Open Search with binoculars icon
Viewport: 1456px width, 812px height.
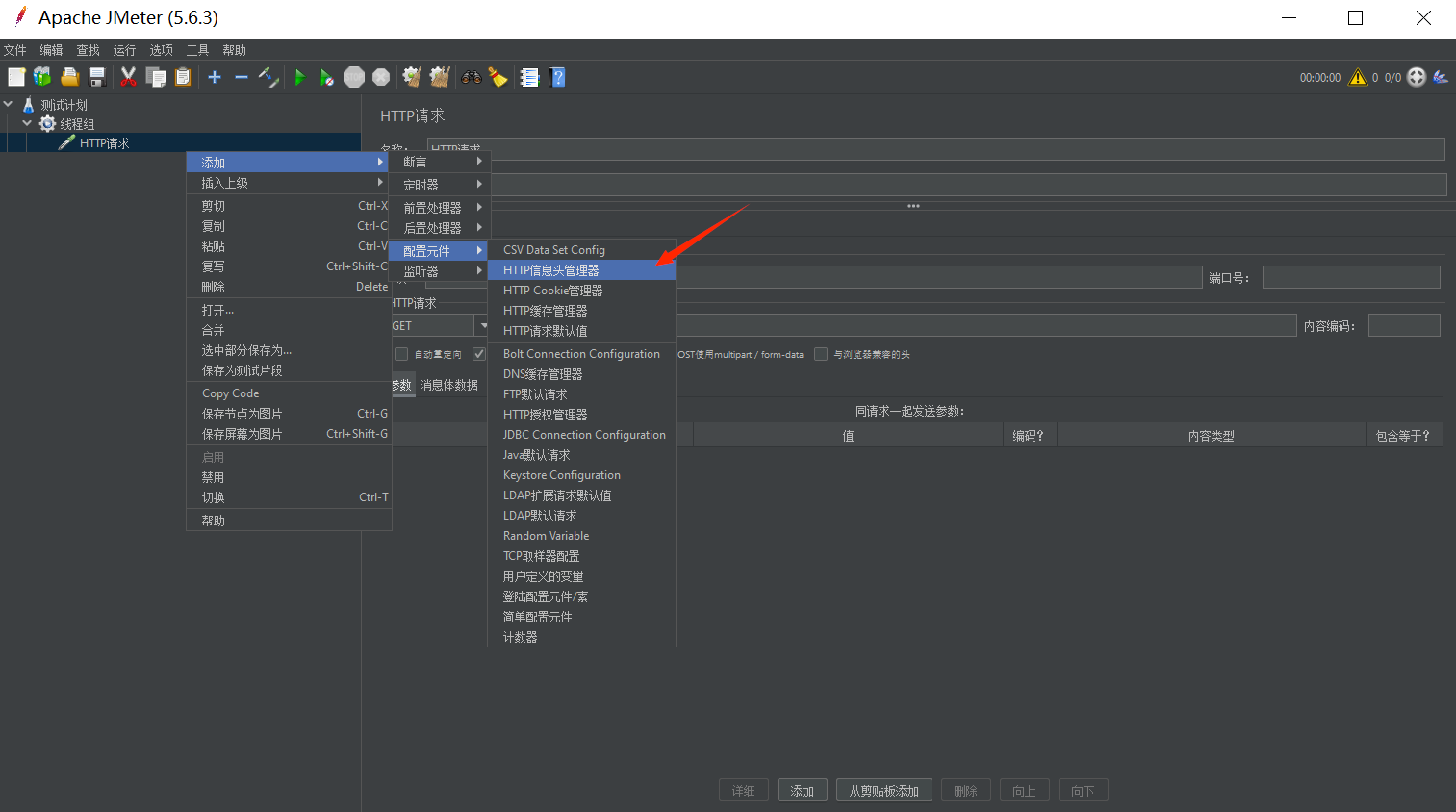(x=472, y=77)
